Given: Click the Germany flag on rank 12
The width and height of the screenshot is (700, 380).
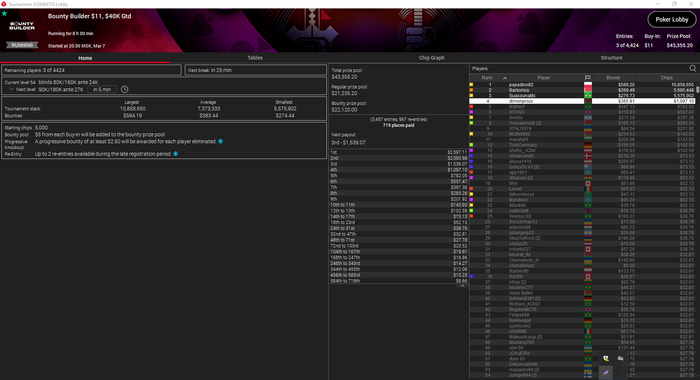Looking at the screenshot, I should [x=588, y=145].
